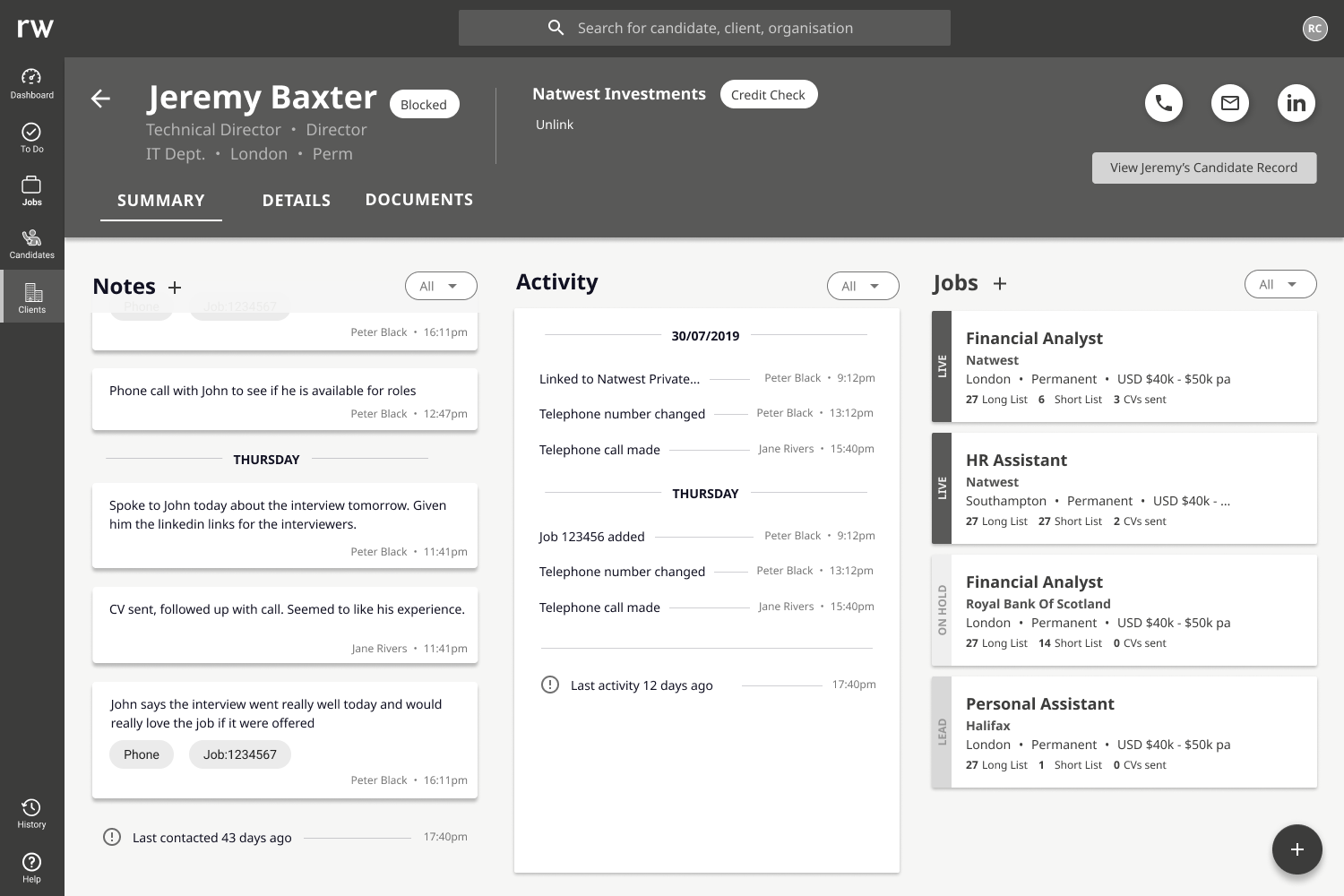Switch to the Summary tab

[x=161, y=201]
